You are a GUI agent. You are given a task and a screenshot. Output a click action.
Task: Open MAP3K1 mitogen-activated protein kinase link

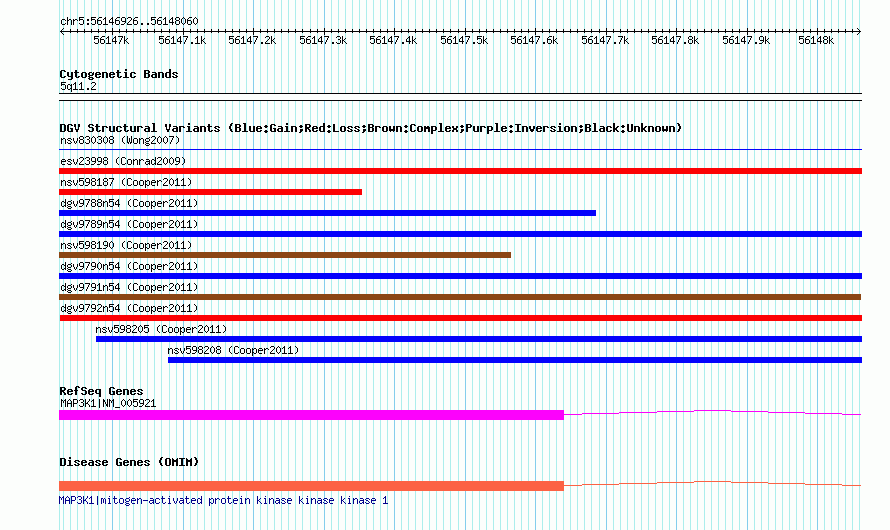coord(223,500)
